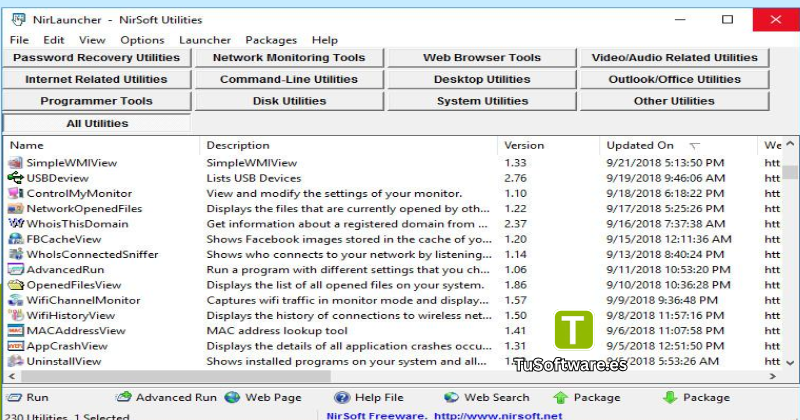The image size is (800, 420).
Task: Open the utility's Web Page
Action: (x=263, y=397)
